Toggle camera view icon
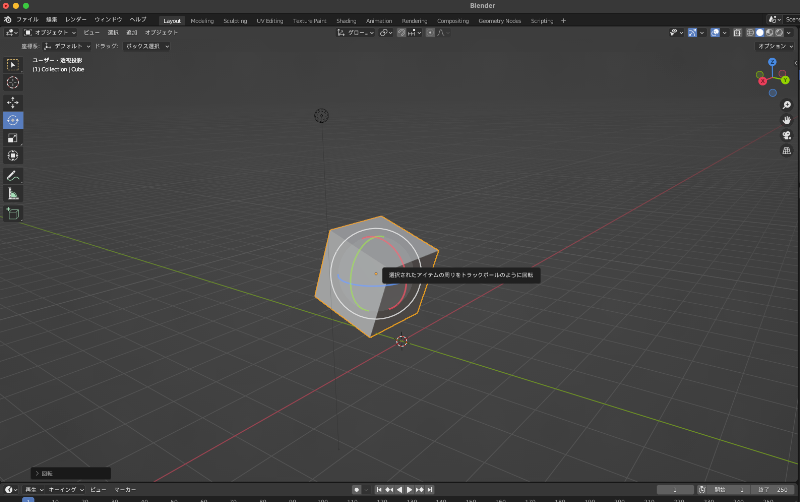 787,135
